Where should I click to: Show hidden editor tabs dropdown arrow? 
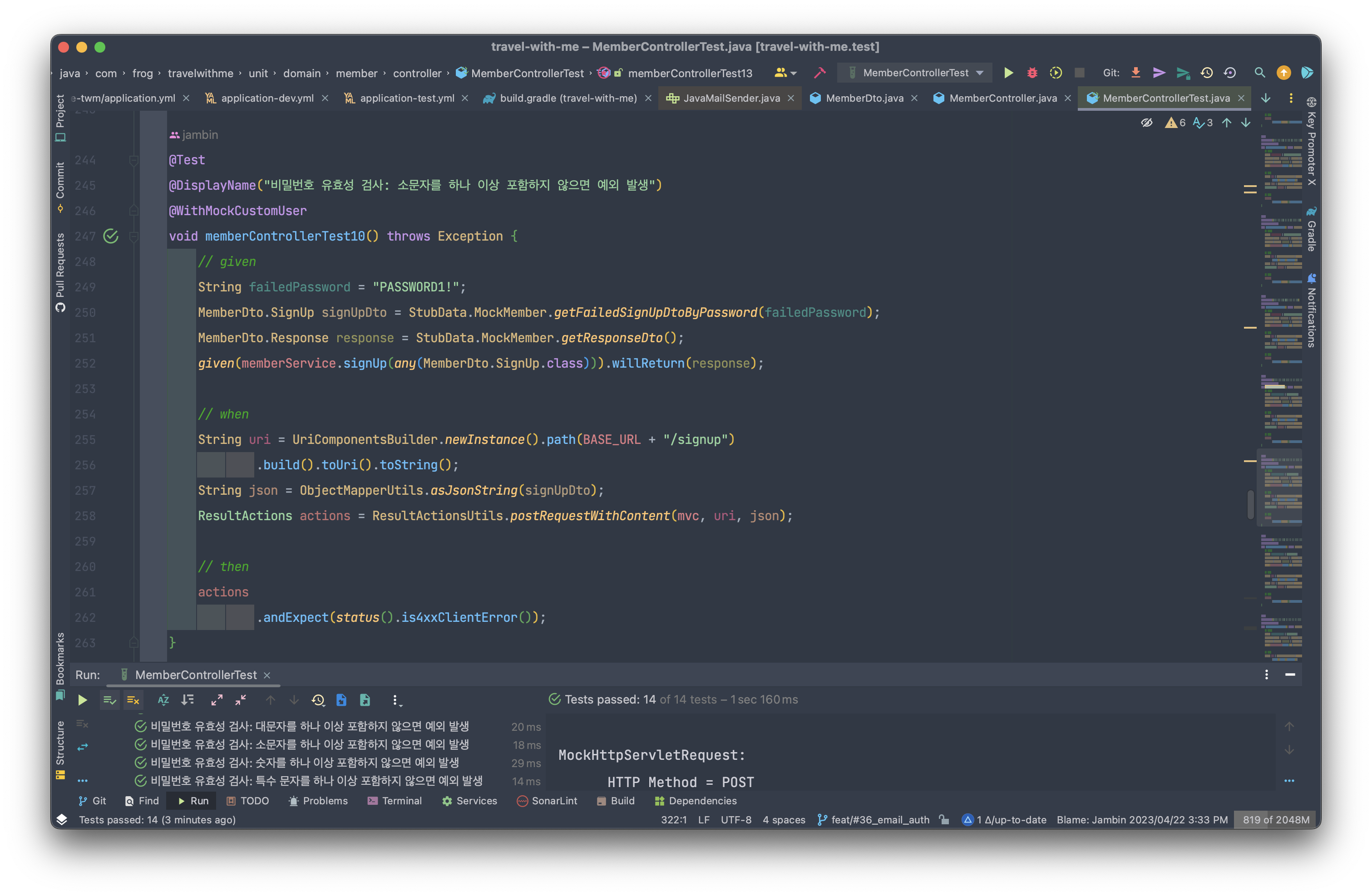1266,98
